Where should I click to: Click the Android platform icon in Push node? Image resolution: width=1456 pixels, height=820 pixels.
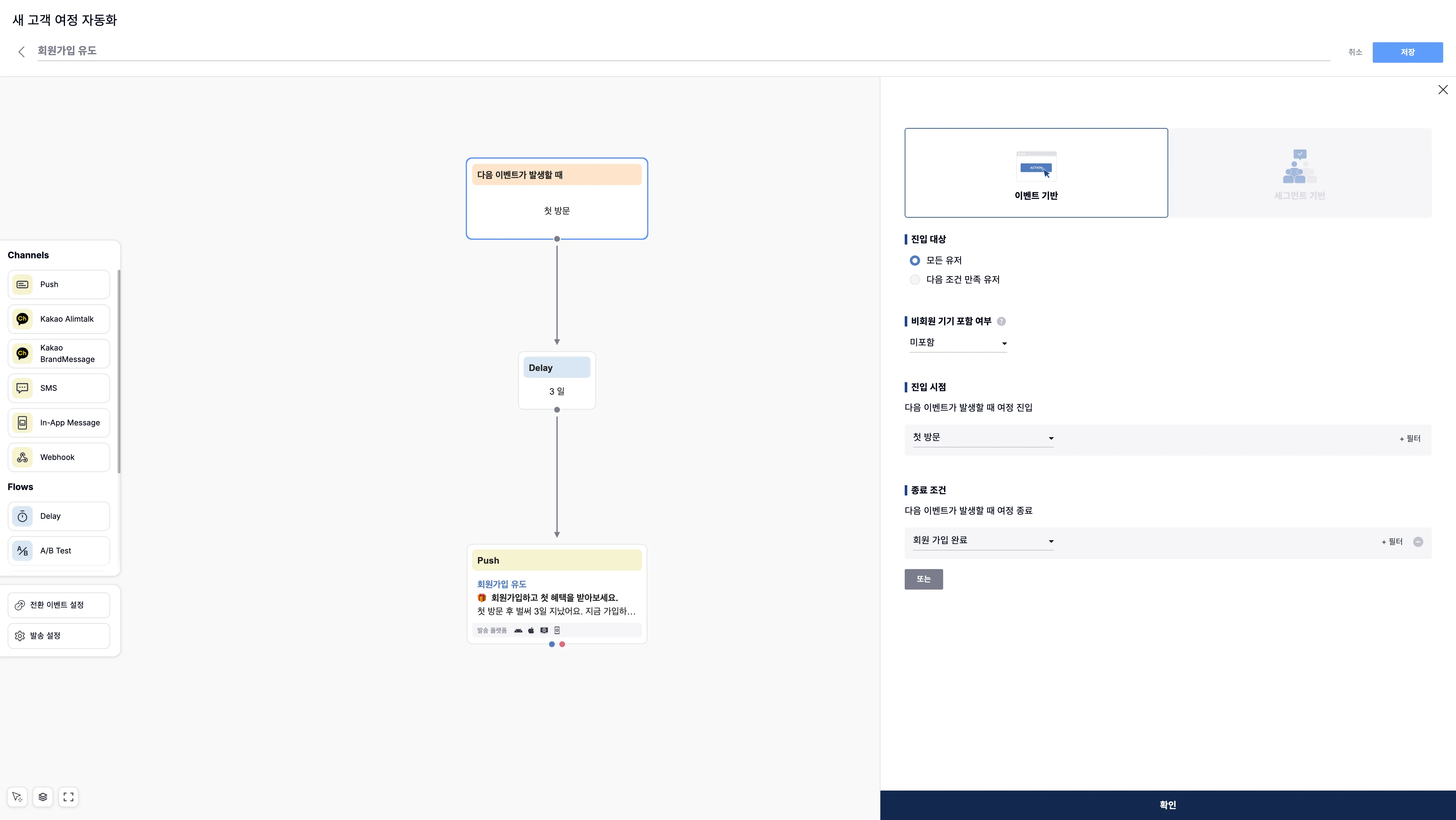pyautogui.click(x=518, y=630)
